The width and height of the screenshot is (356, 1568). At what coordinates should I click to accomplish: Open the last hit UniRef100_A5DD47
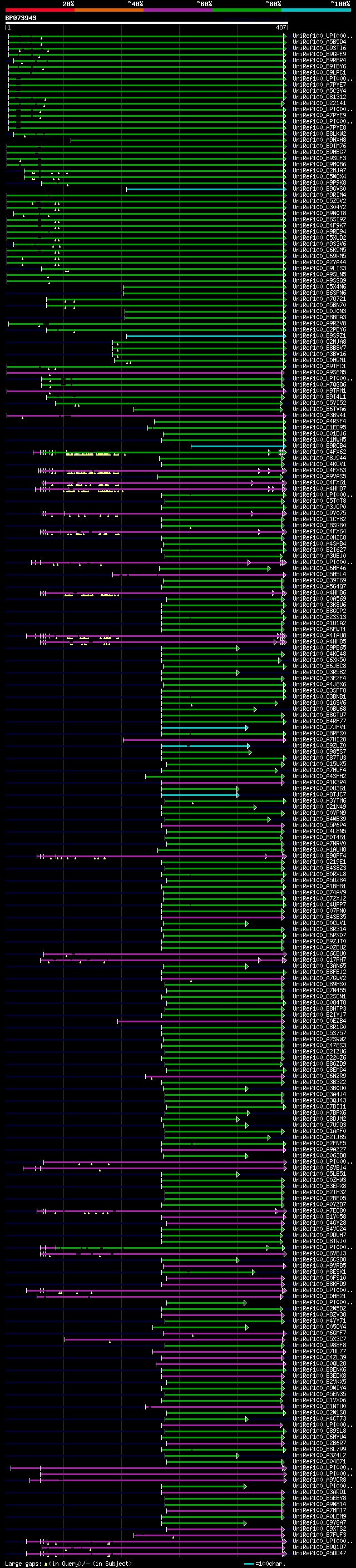pos(319,1553)
